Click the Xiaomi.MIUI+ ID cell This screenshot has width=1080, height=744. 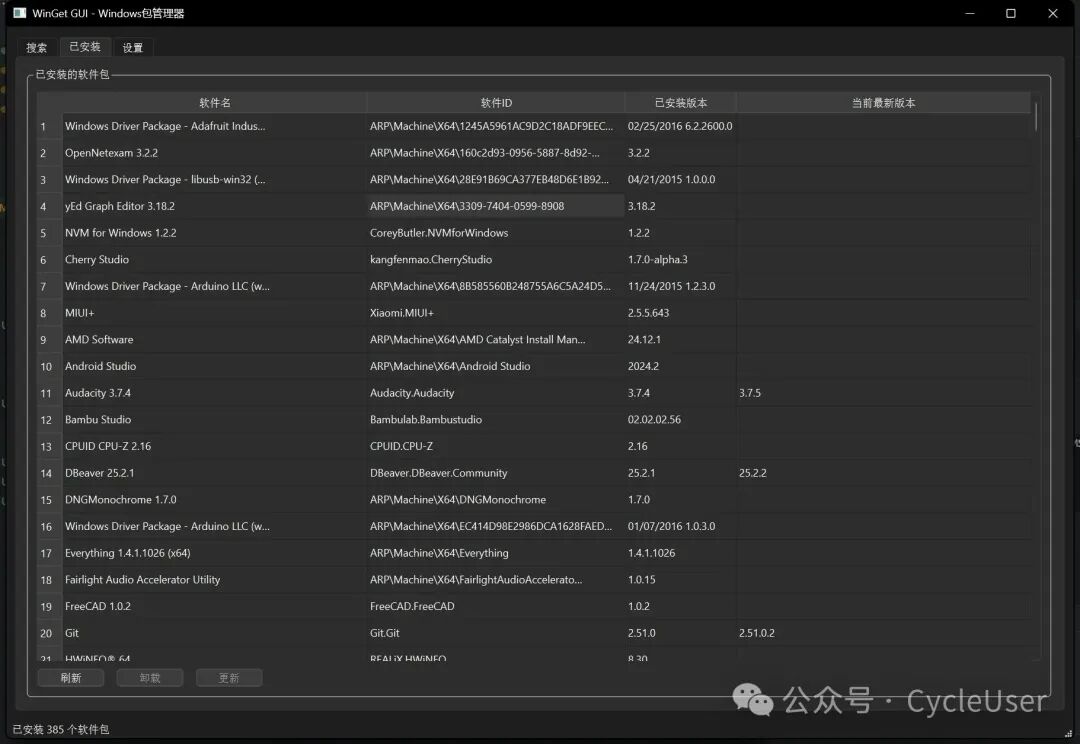tap(496, 313)
